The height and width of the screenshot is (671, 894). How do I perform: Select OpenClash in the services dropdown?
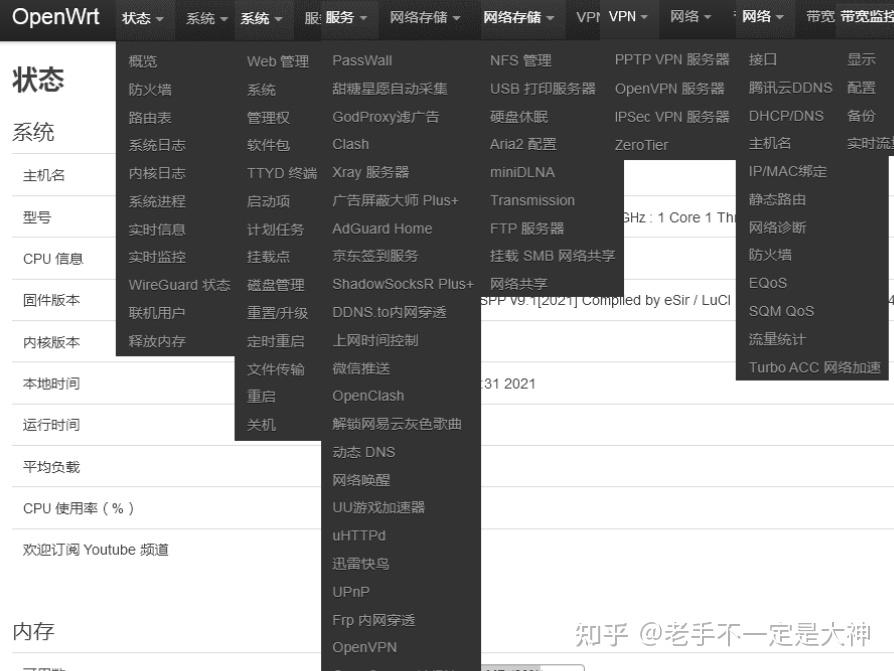369,396
